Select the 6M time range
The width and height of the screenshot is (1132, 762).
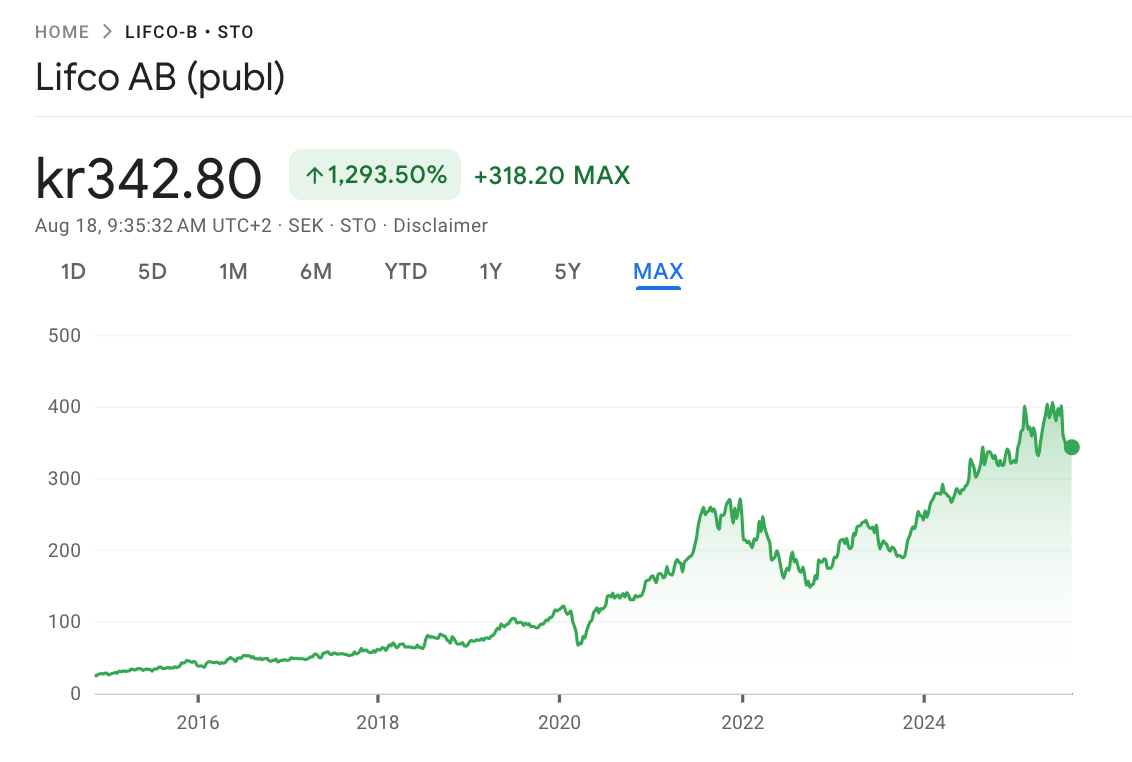click(316, 271)
